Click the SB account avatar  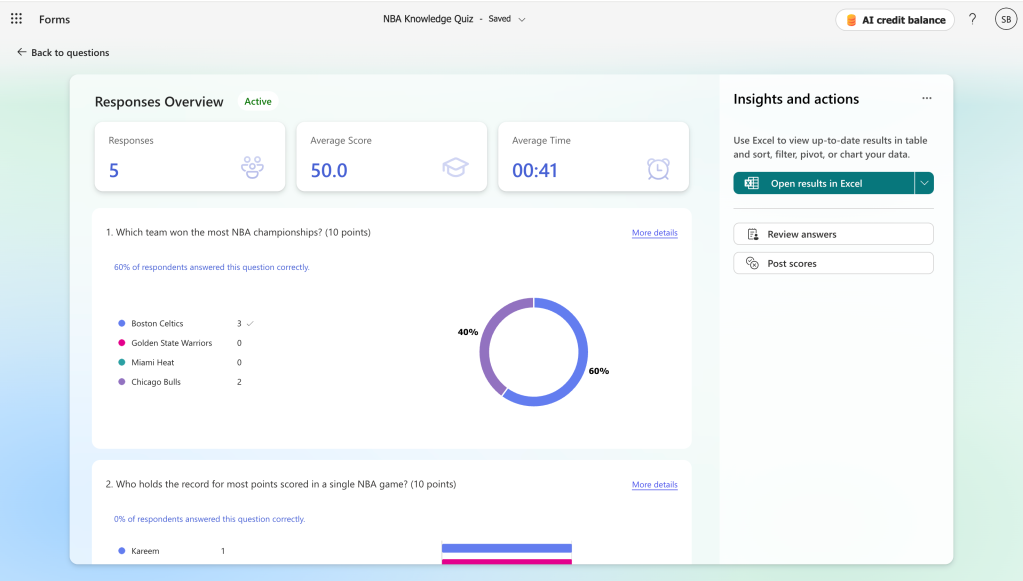pos(1005,18)
